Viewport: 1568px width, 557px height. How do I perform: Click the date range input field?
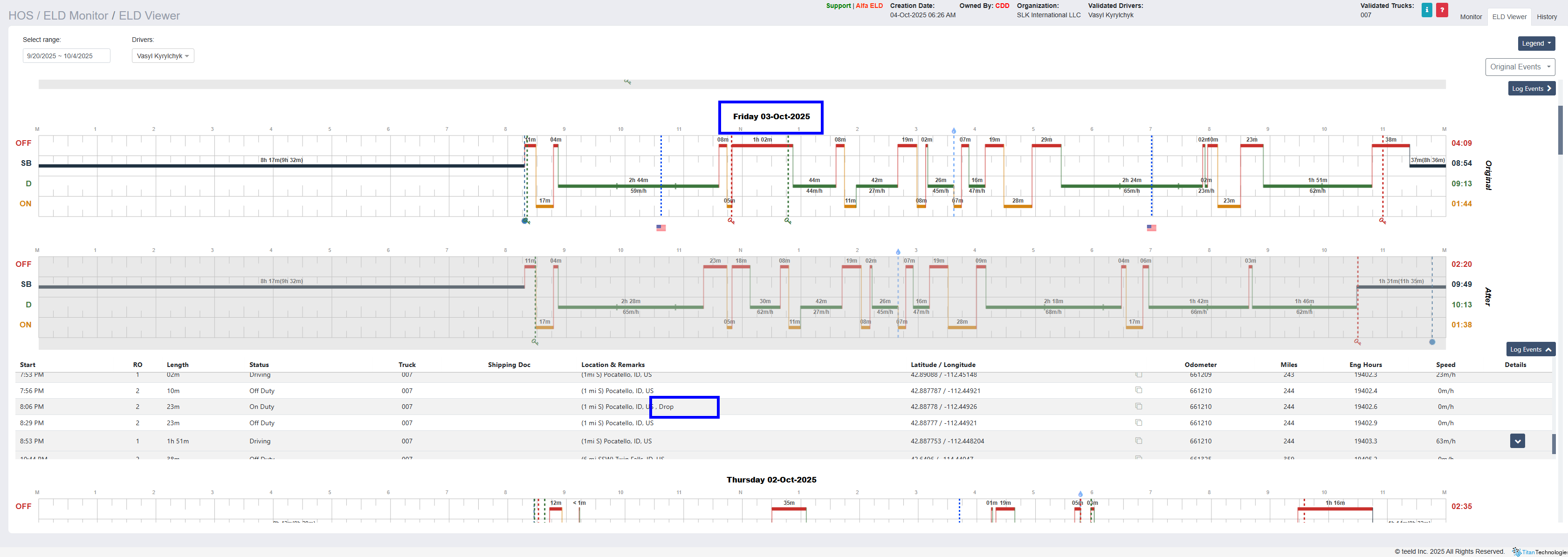66,56
